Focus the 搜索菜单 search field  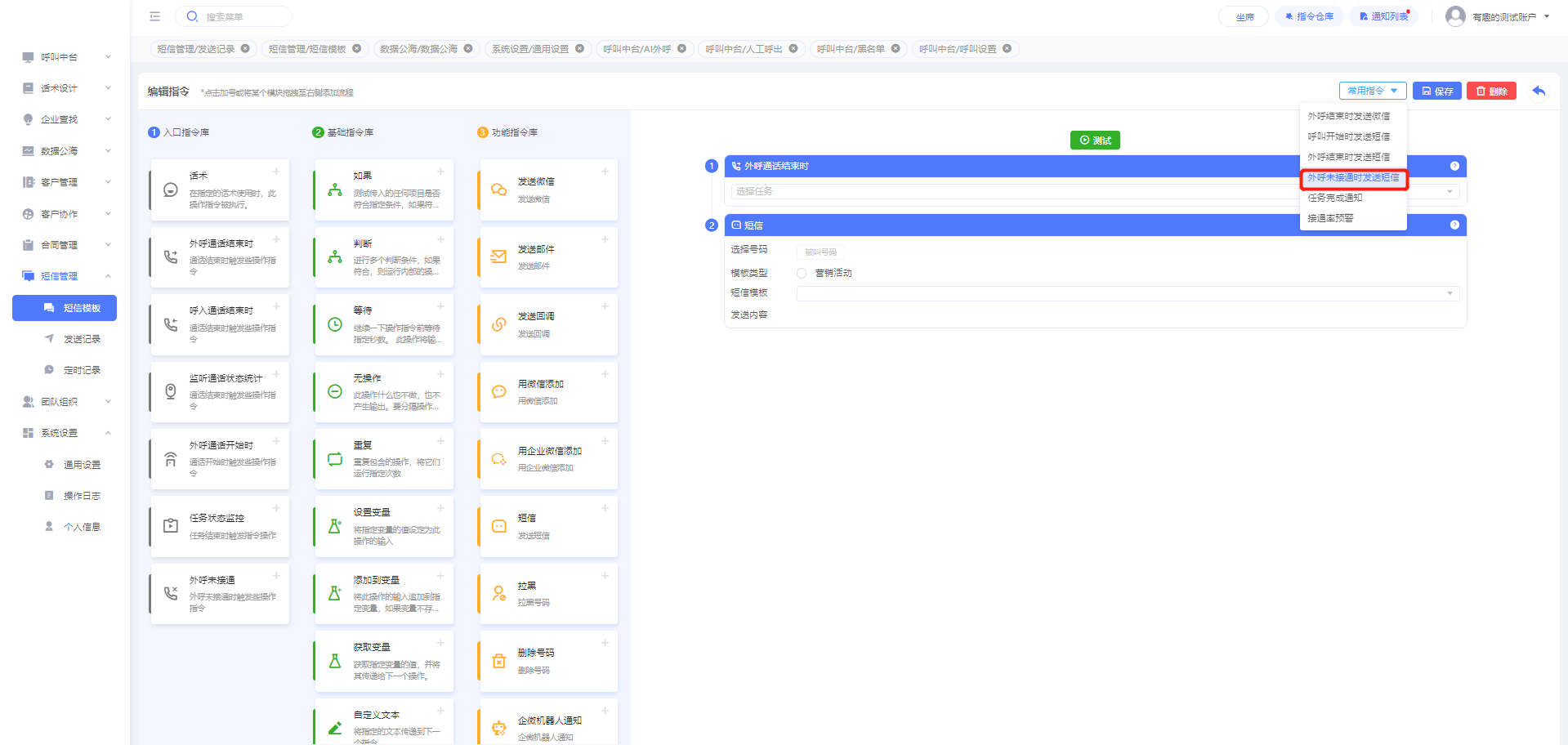(x=234, y=16)
